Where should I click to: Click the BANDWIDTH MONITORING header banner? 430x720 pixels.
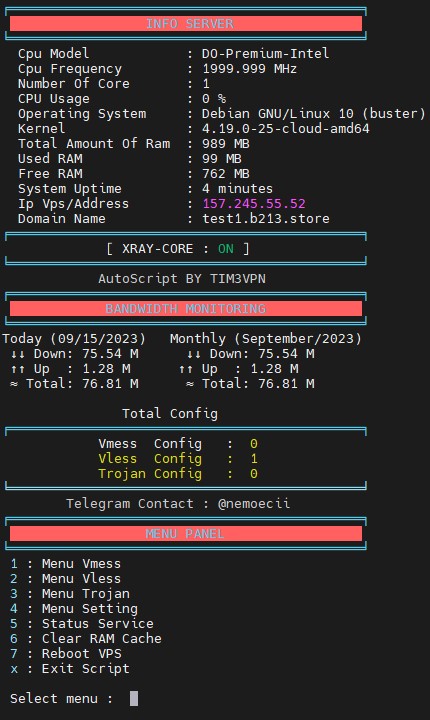coord(186,309)
